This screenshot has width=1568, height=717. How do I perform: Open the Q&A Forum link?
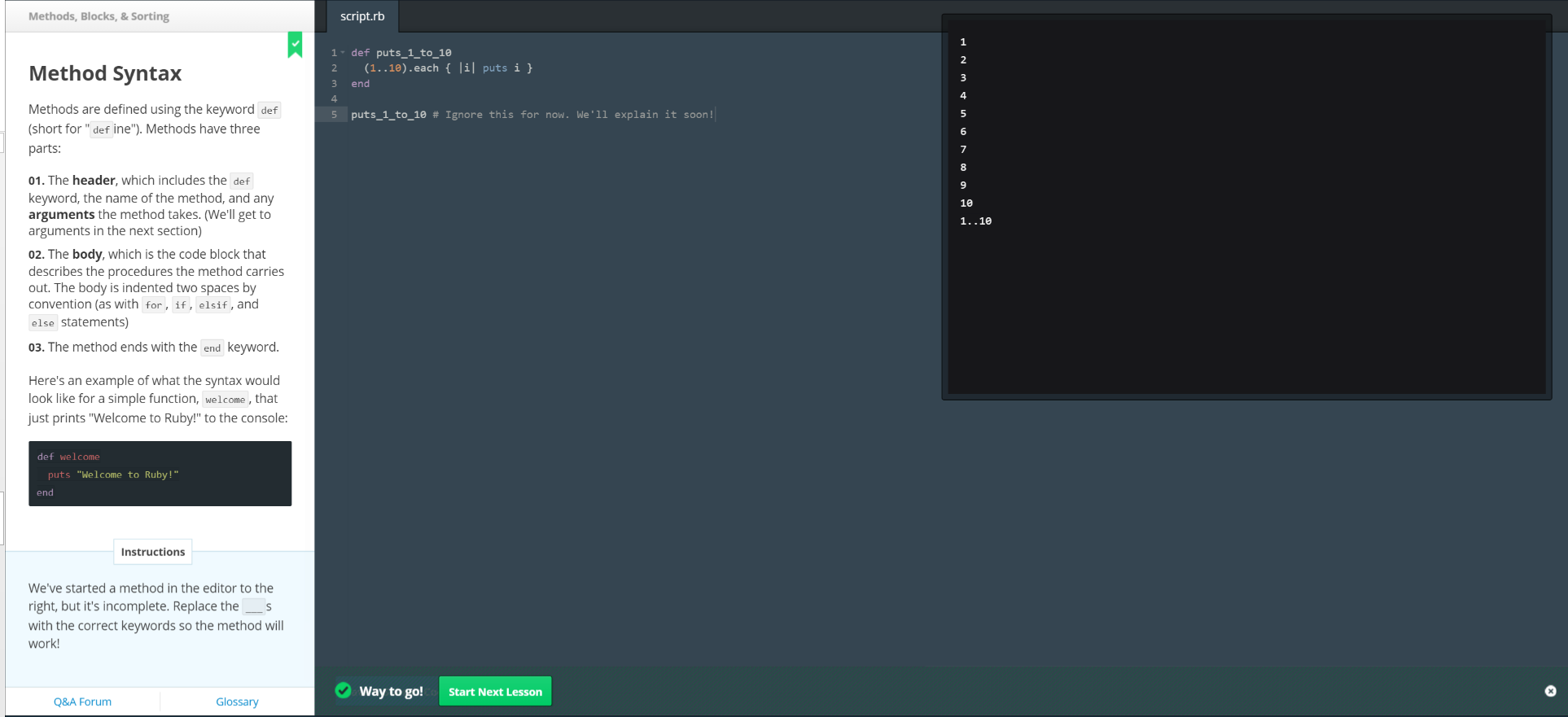coord(82,702)
